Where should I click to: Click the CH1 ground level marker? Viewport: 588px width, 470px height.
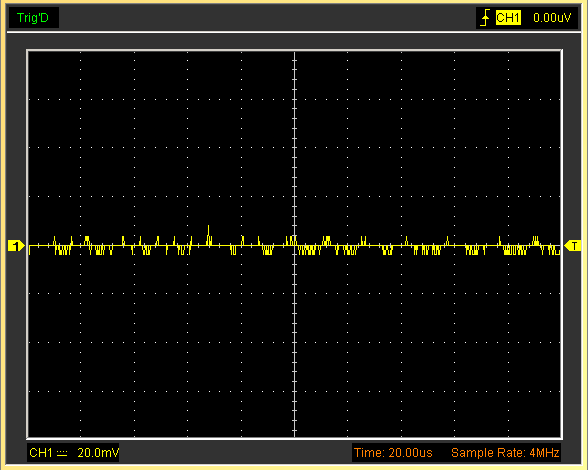[x=16, y=246]
